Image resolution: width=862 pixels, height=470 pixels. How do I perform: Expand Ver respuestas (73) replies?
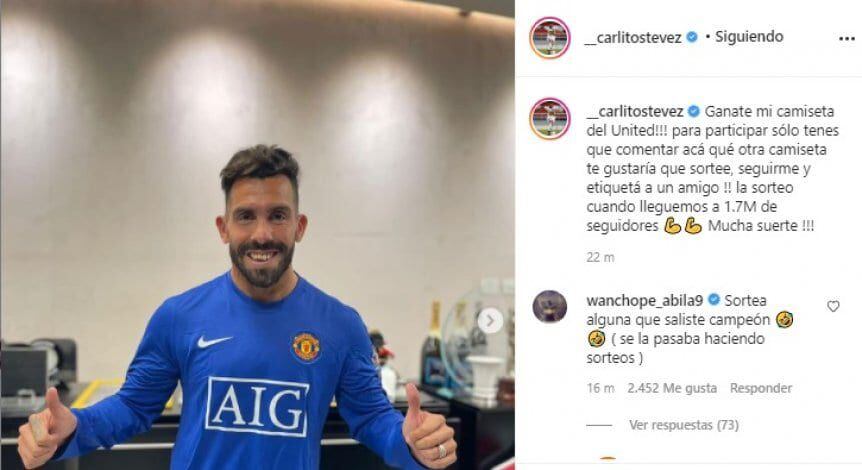pyautogui.click(x=684, y=425)
